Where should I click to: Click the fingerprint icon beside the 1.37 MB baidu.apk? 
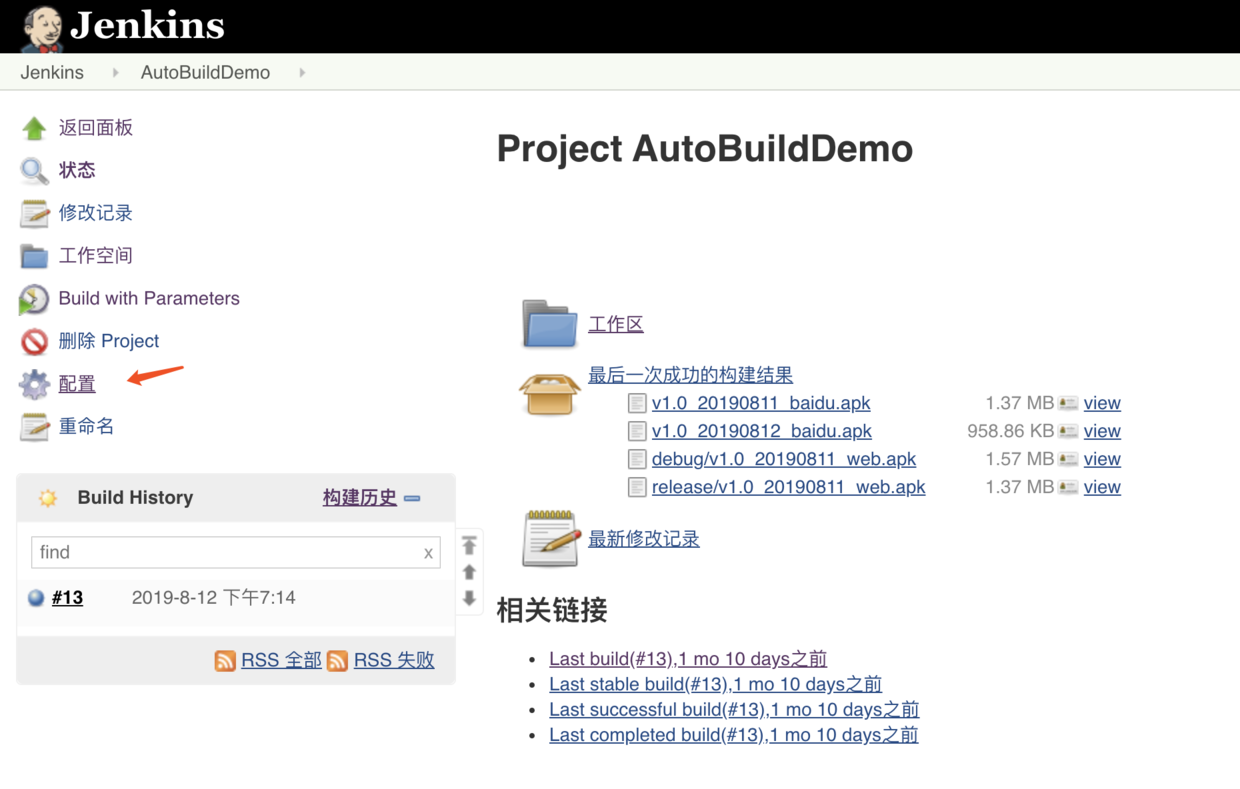pyautogui.click(x=1068, y=403)
